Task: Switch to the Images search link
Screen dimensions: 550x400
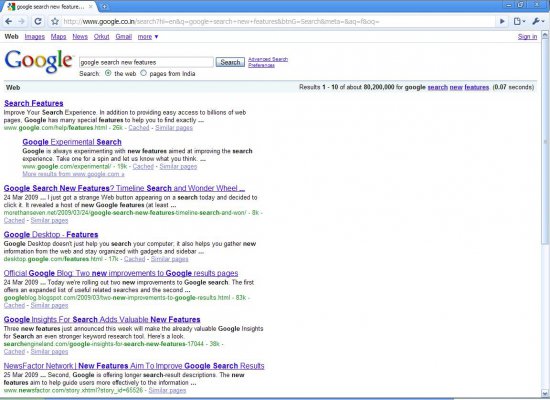Action: click(34, 36)
